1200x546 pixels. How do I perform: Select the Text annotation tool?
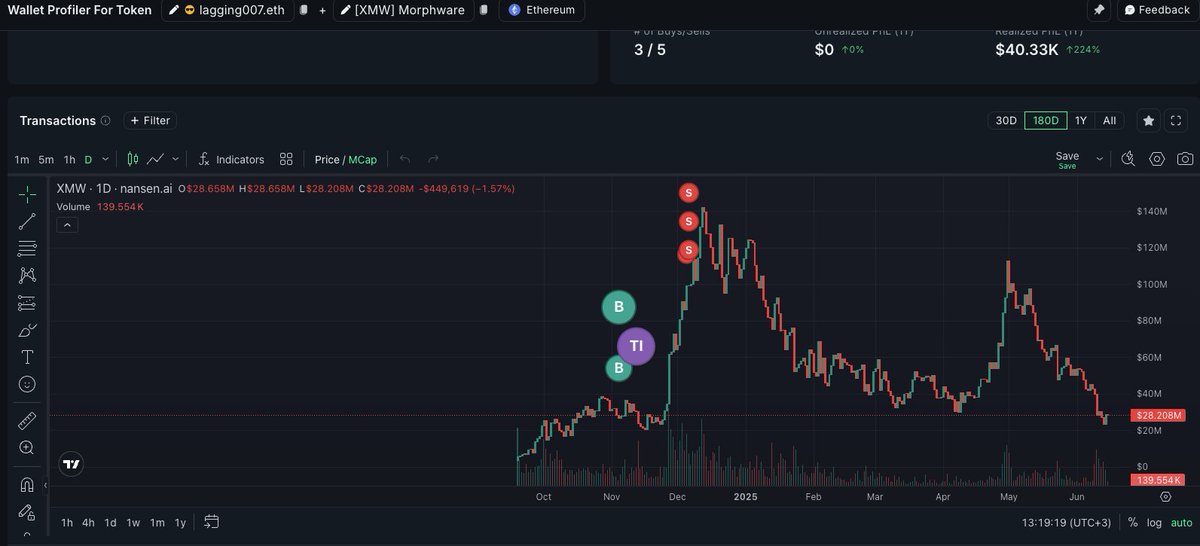point(27,357)
